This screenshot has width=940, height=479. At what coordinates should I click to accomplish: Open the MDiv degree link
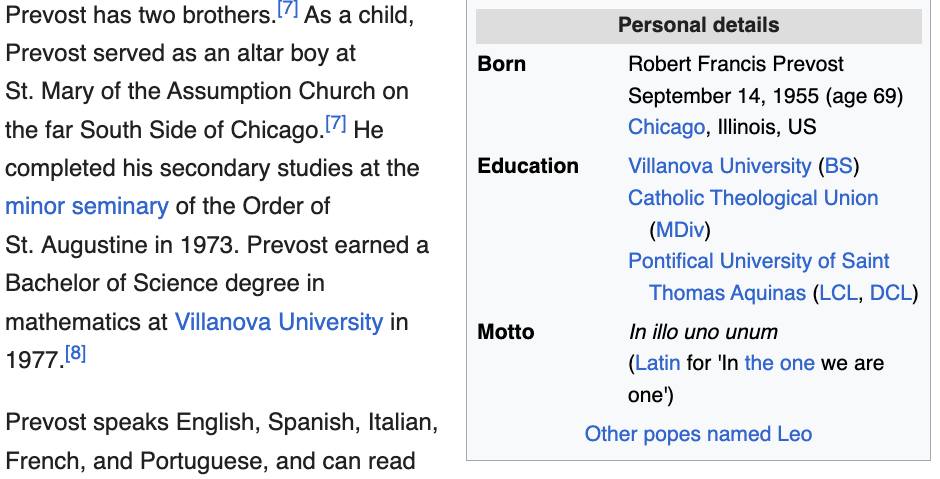tap(679, 230)
